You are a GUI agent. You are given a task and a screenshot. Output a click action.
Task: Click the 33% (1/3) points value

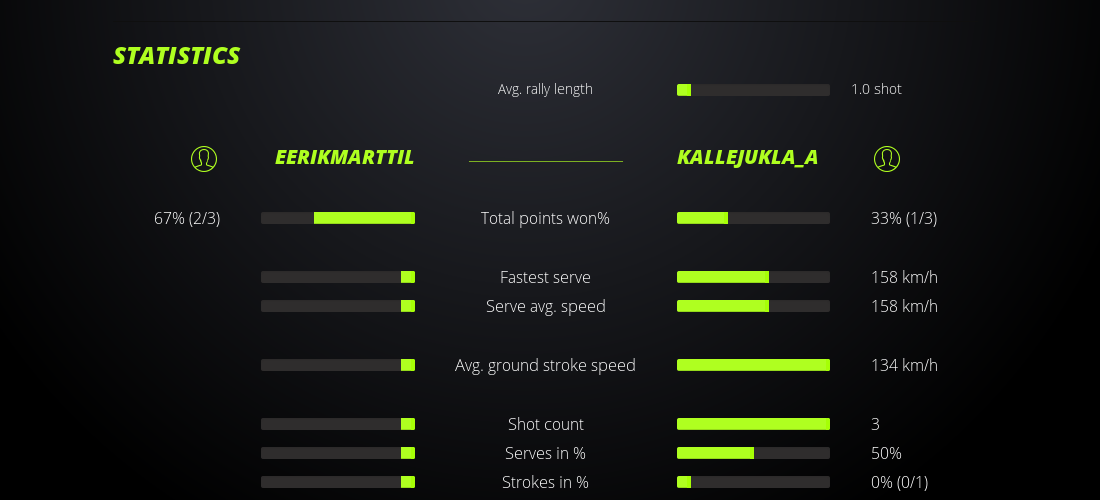pyautogui.click(x=904, y=218)
